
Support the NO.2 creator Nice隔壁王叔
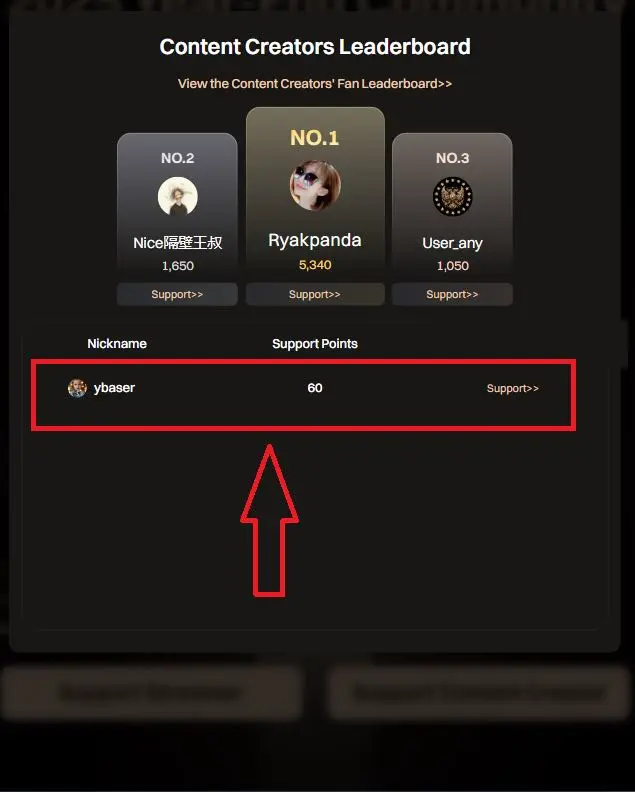[x=177, y=294]
